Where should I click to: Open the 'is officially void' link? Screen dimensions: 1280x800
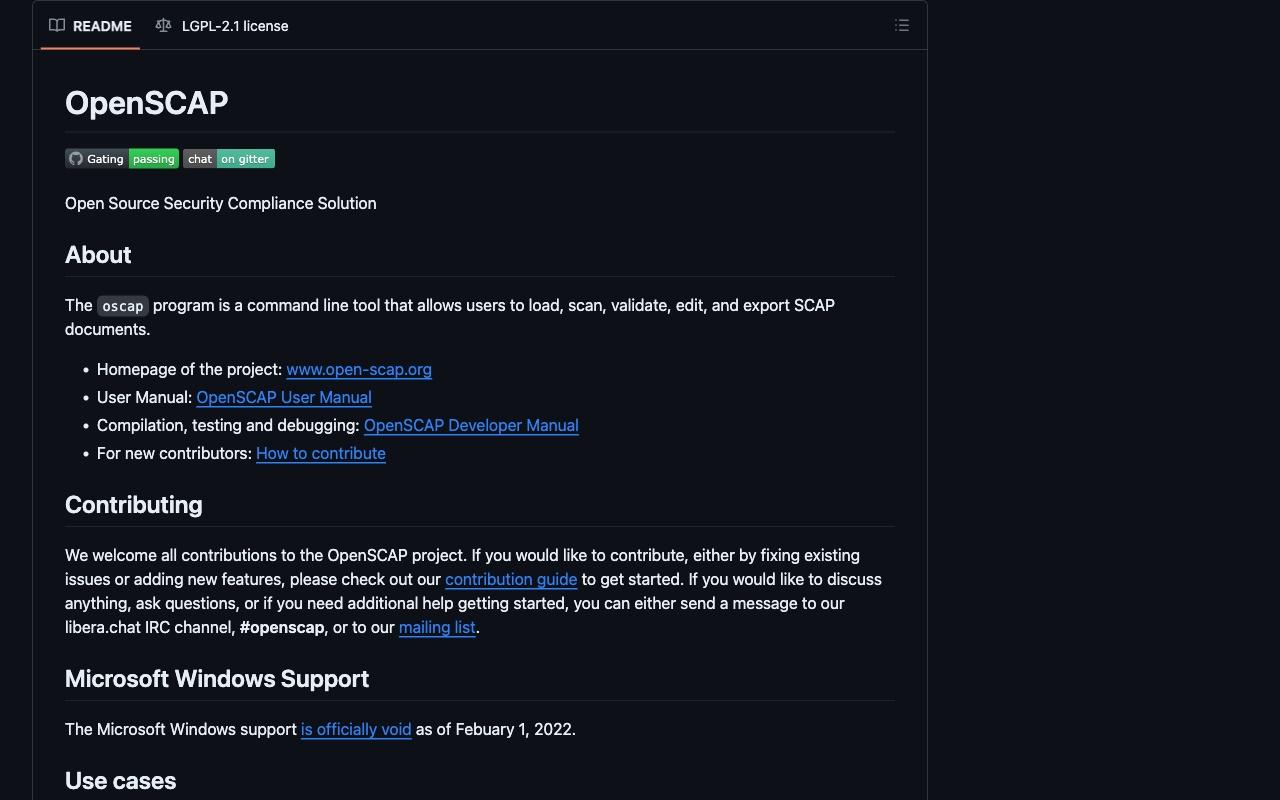pyautogui.click(x=356, y=729)
